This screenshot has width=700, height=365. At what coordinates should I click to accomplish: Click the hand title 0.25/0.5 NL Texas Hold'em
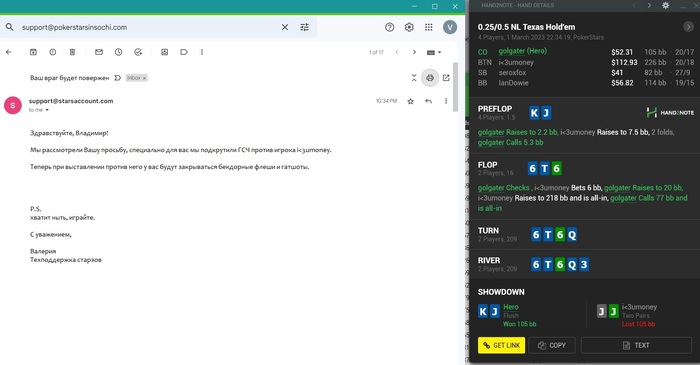click(x=526, y=27)
